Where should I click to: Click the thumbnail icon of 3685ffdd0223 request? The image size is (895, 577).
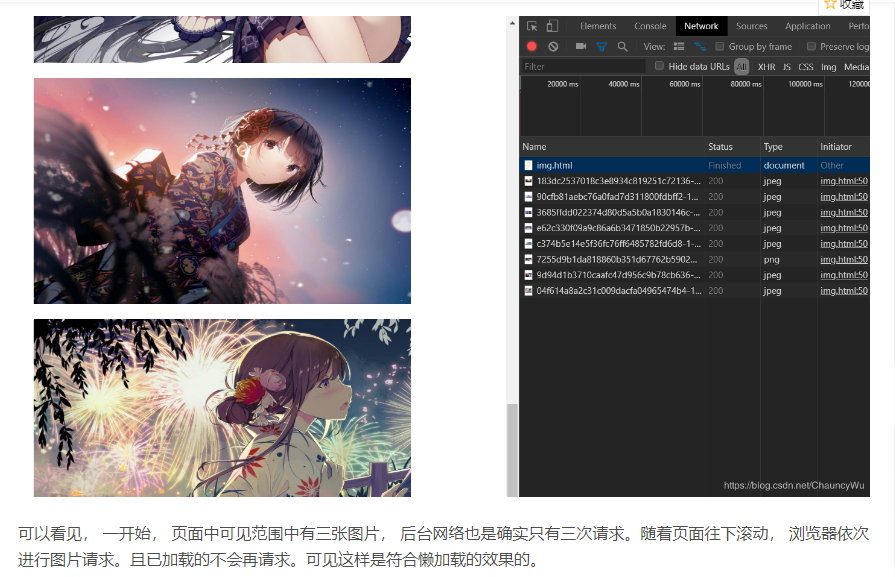coord(529,212)
